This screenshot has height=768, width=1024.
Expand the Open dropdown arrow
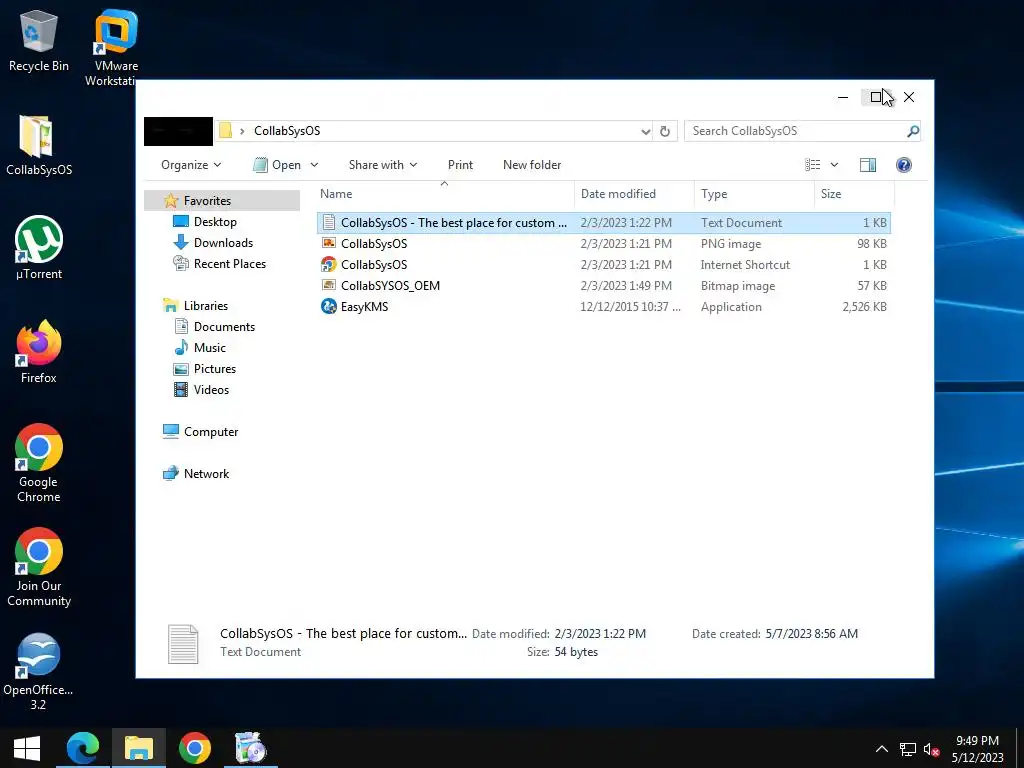coord(314,165)
